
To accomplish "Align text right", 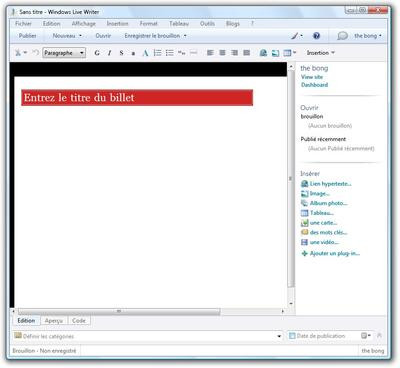I will tap(234, 53).
